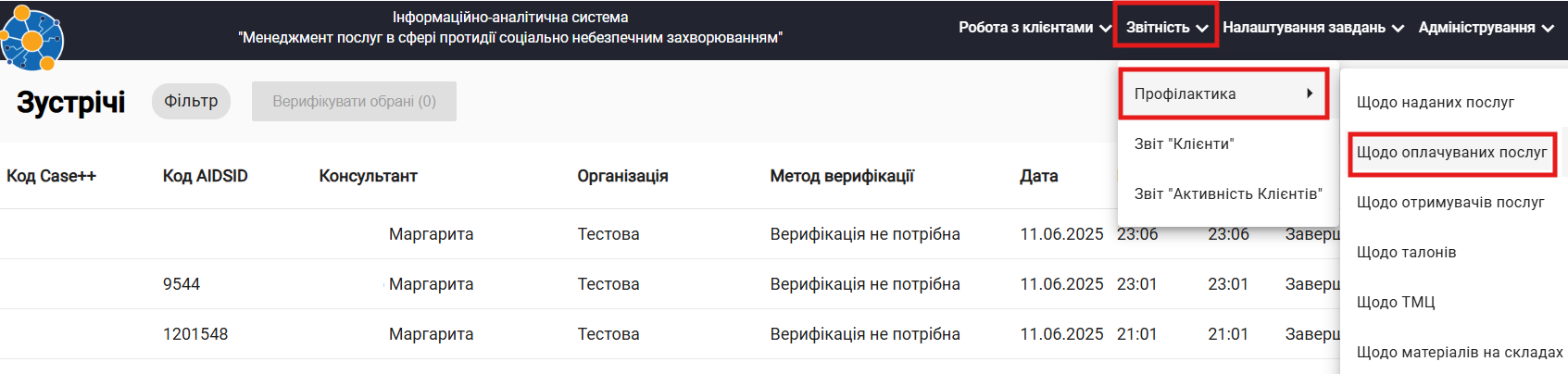Image resolution: width=1568 pixels, height=374 pixels.
Task: Select Щодо наданих послуг submenu item
Action: pyautogui.click(x=1435, y=102)
